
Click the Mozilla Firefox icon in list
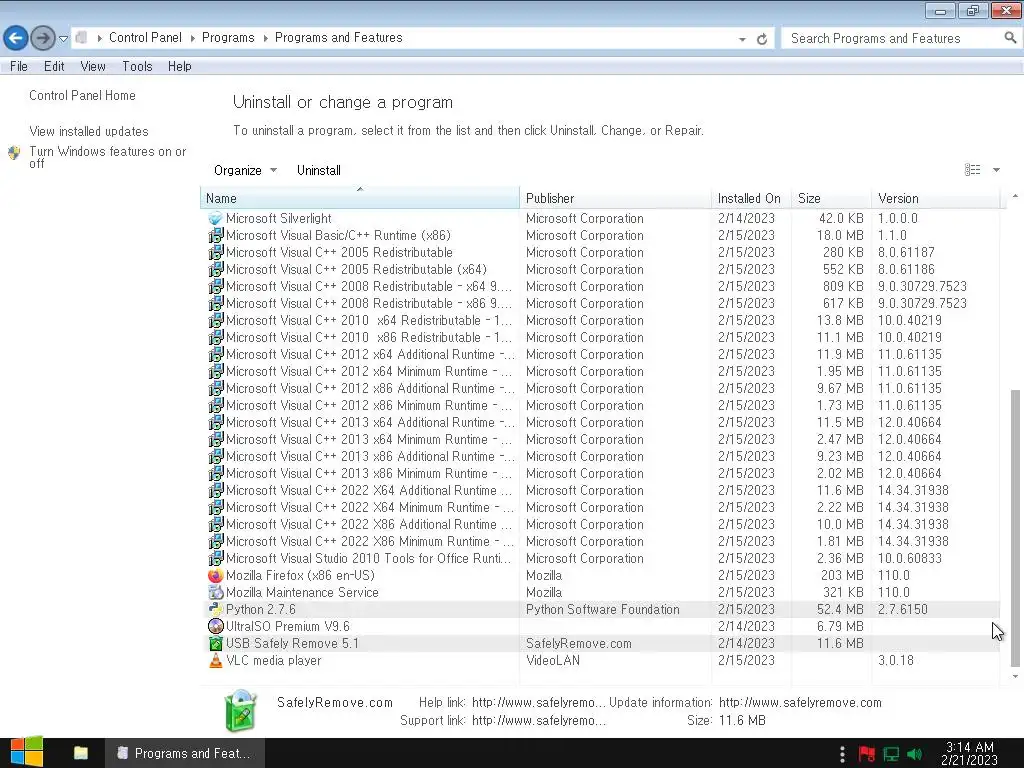coord(216,575)
